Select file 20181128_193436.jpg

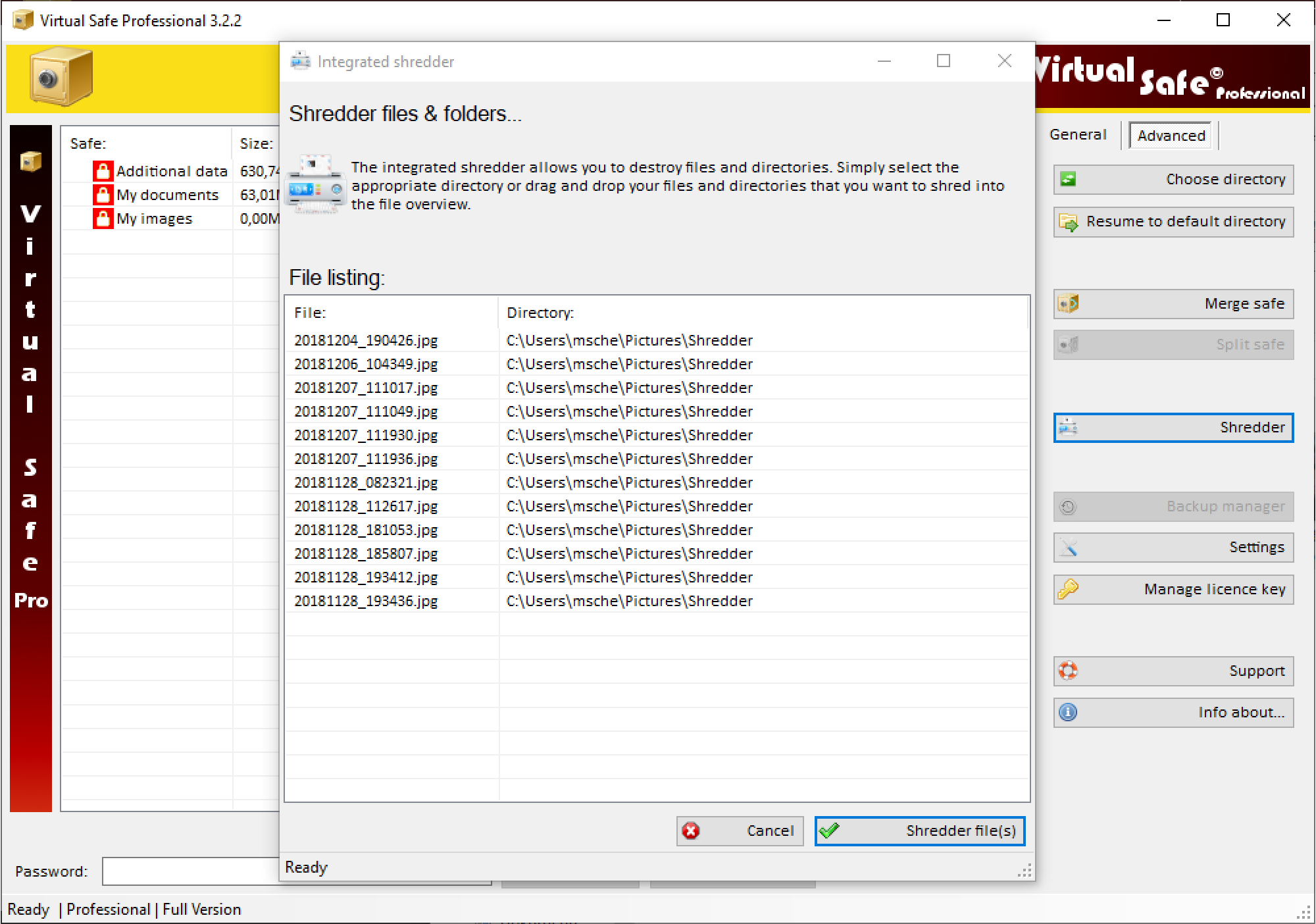[x=366, y=601]
